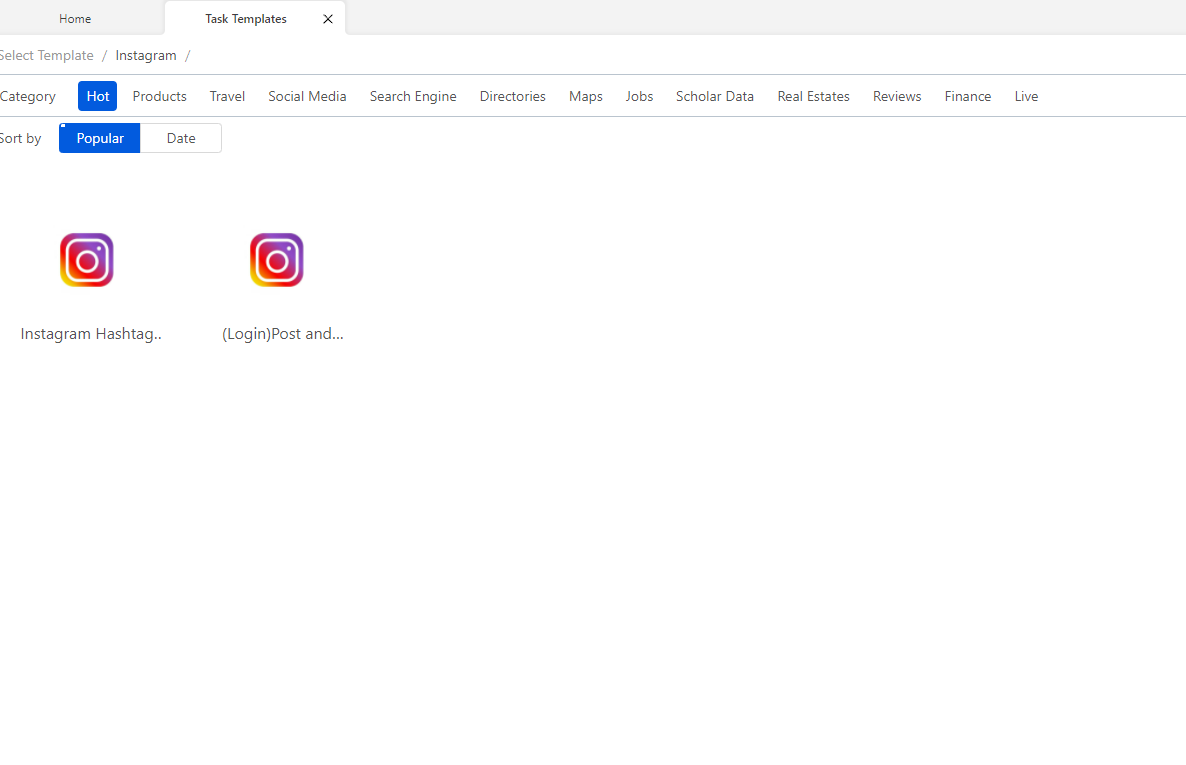Screen dimensions: 1186x765
Task: Switch to the Home tab
Action: point(75,19)
